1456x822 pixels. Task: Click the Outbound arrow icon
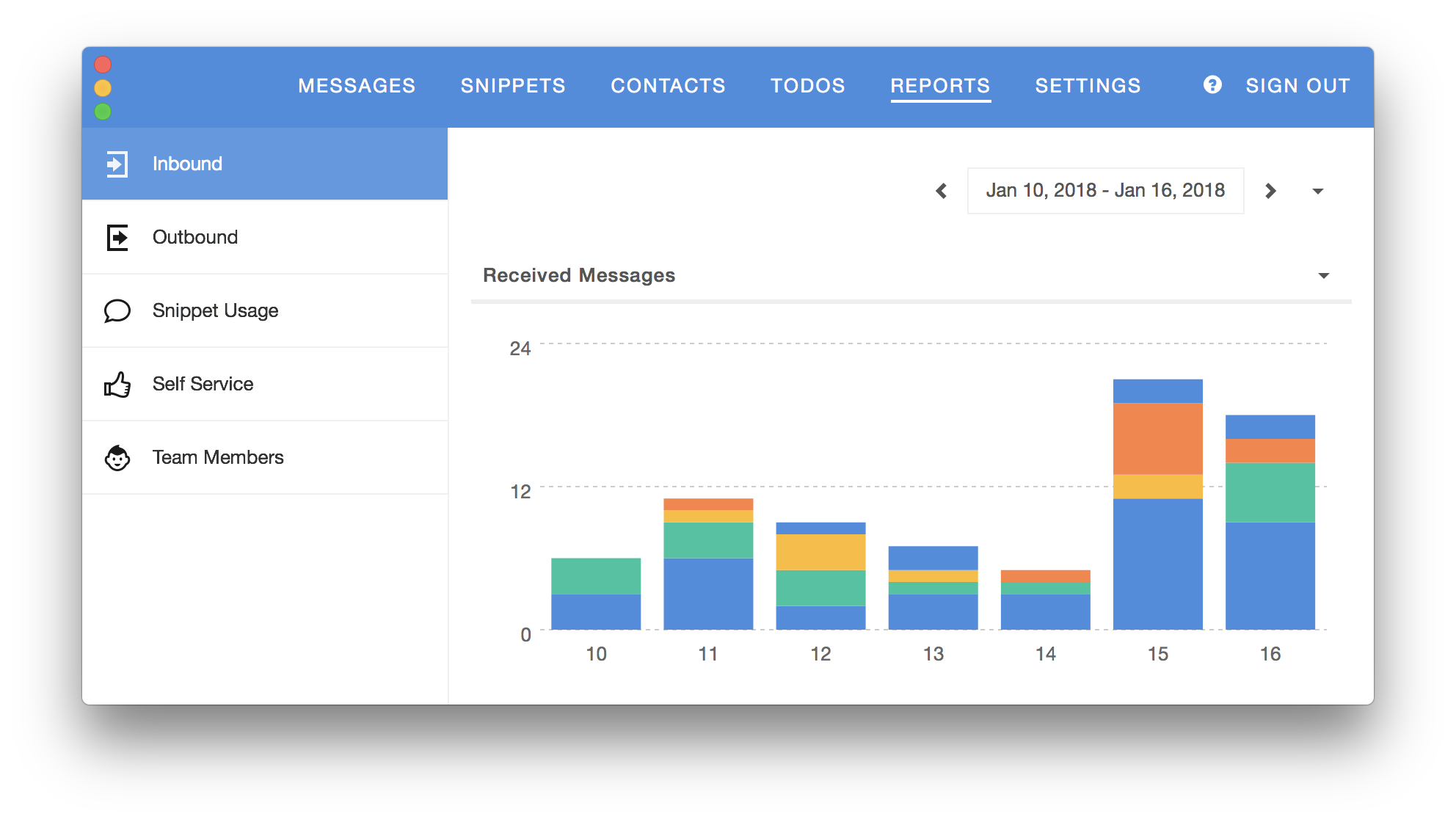tap(117, 237)
